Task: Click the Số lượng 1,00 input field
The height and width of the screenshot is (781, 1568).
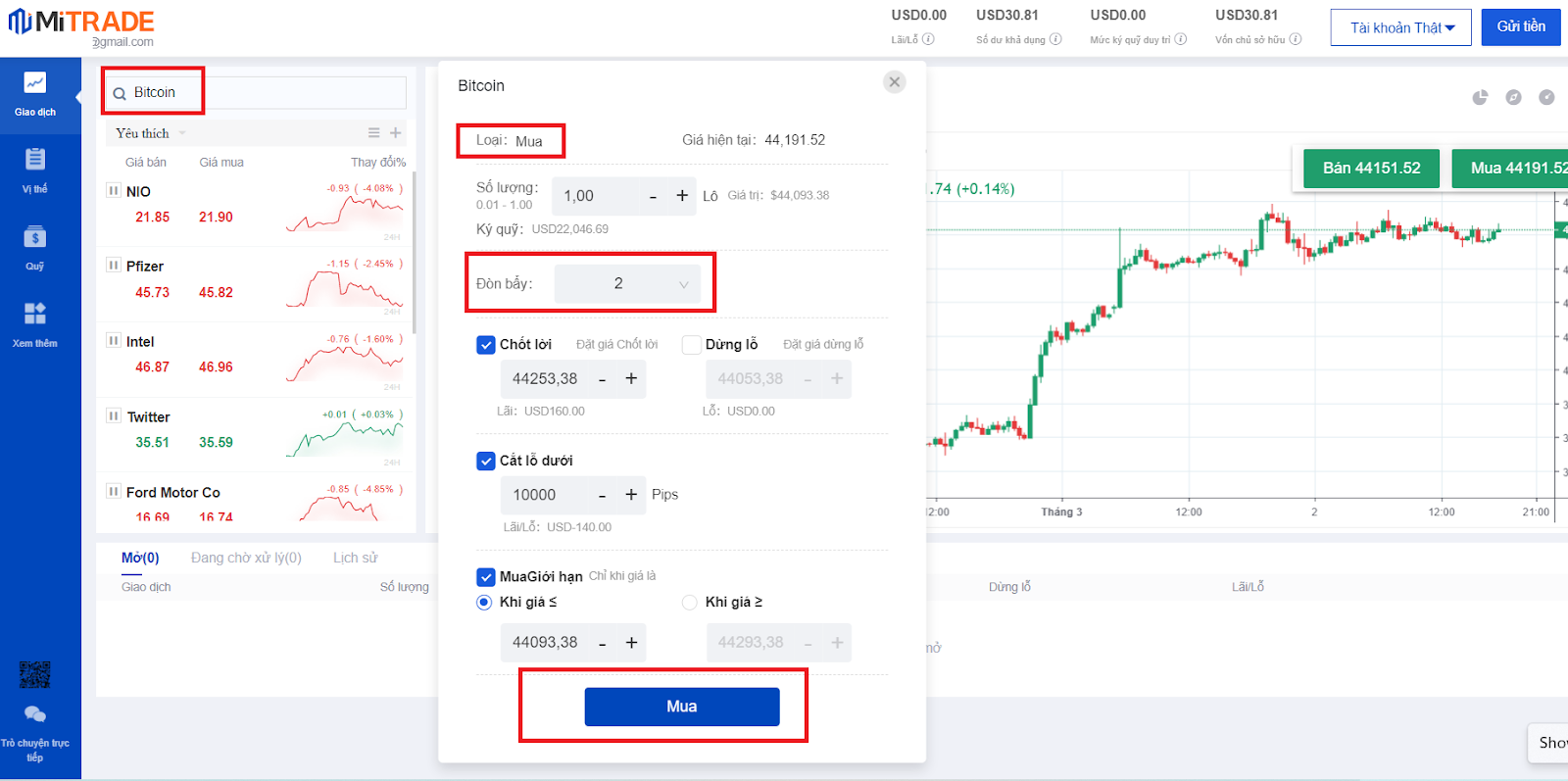Action: click(595, 196)
